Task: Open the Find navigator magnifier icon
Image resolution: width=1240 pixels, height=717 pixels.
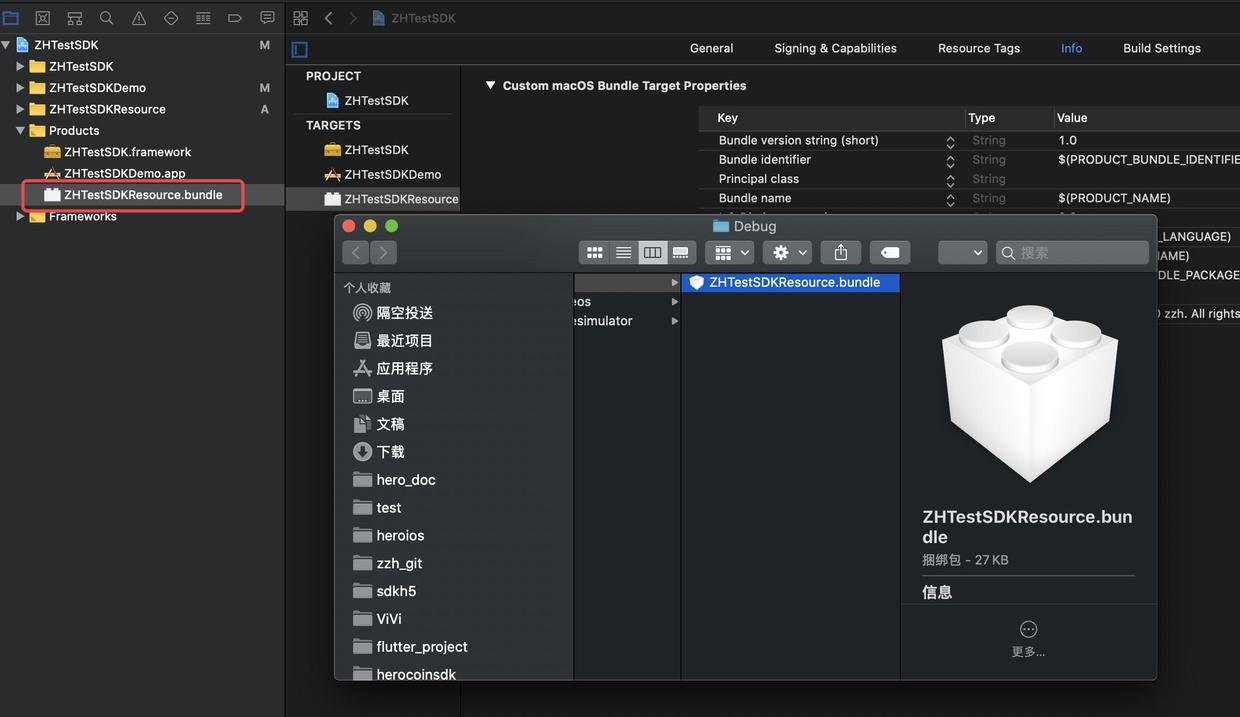Action: [x=107, y=18]
